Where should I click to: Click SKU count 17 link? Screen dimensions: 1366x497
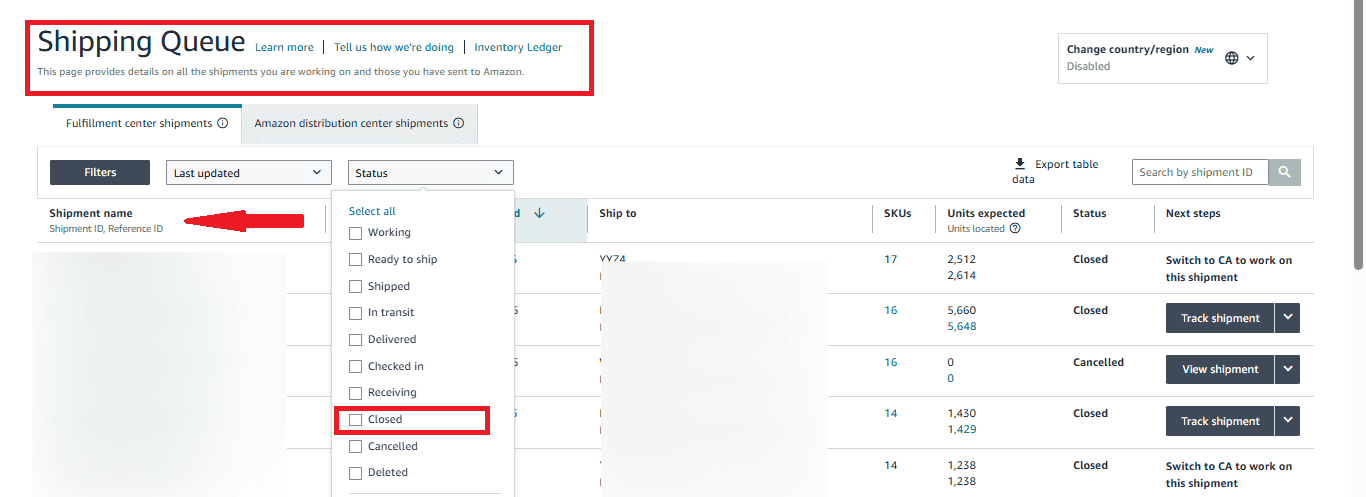[x=891, y=259]
